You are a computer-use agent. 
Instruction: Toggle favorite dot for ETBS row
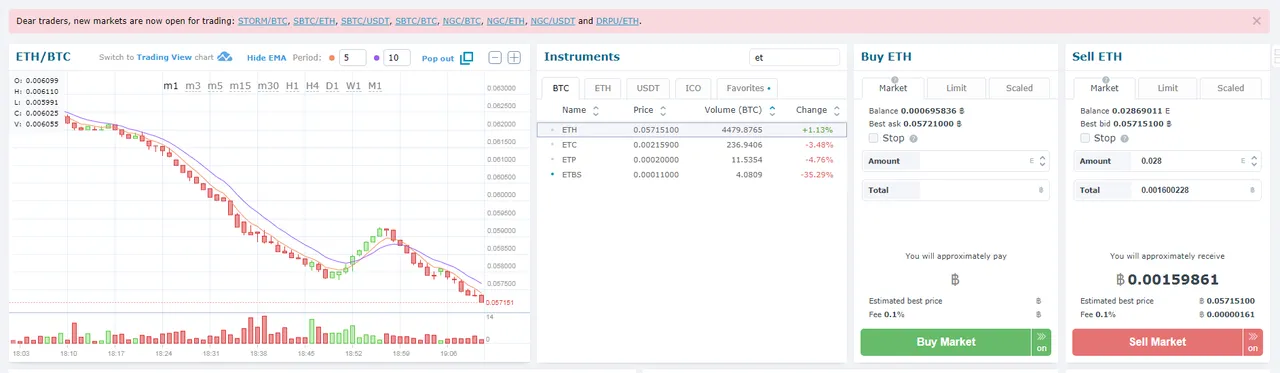(551, 175)
